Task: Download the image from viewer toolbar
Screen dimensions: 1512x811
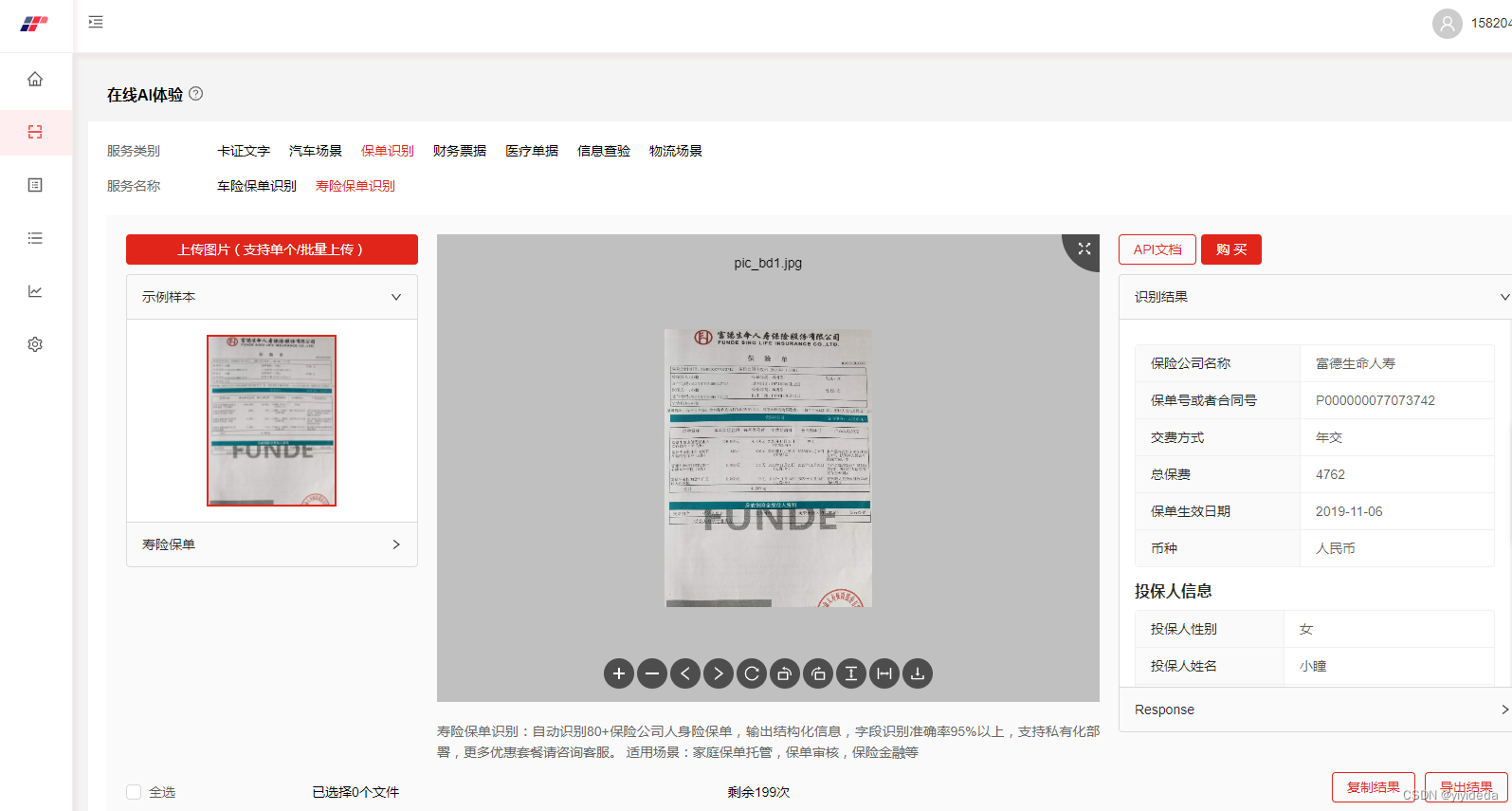Action: tap(918, 673)
